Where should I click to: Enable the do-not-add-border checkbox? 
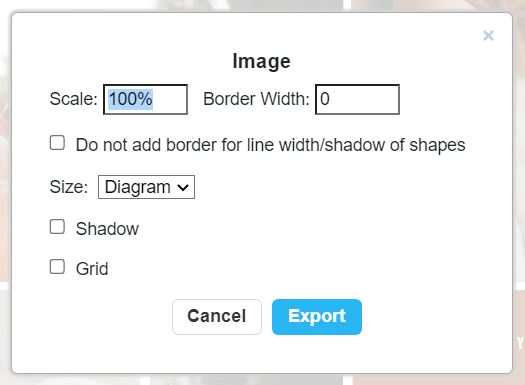[x=57, y=143]
